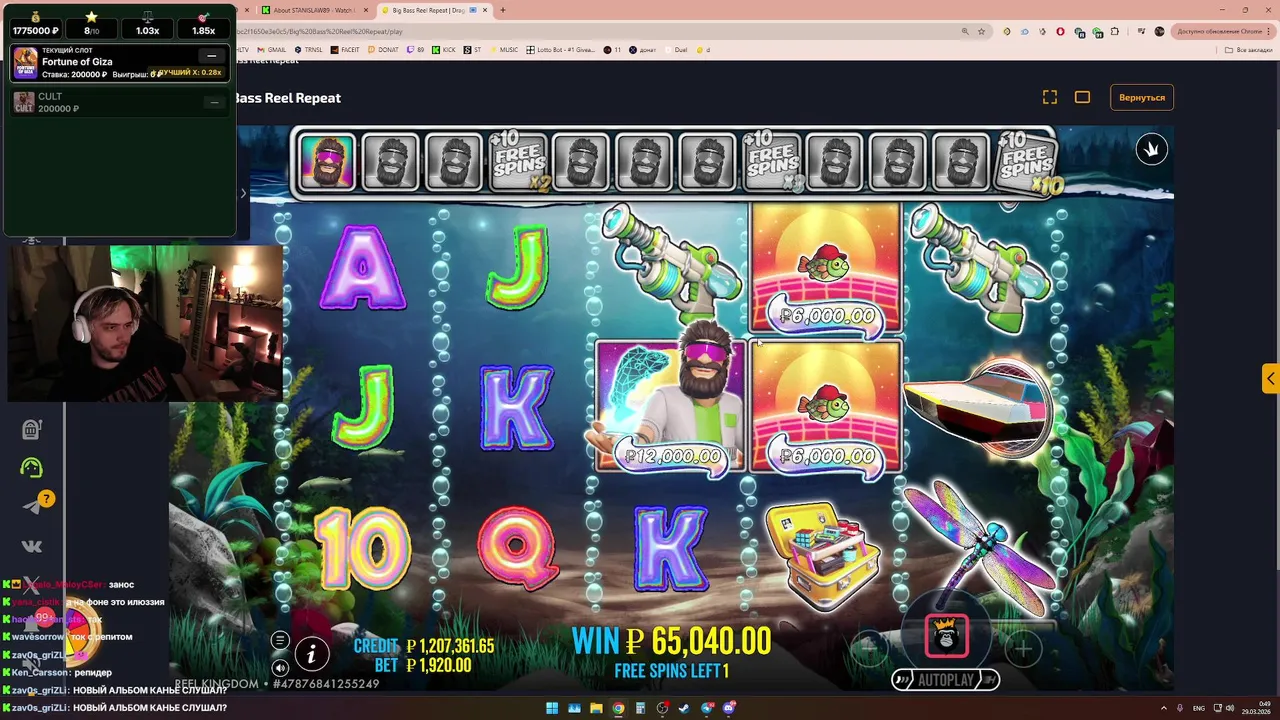Click the AUTOPLAY button
Image resolution: width=1280 pixels, height=720 pixels.
(x=945, y=680)
